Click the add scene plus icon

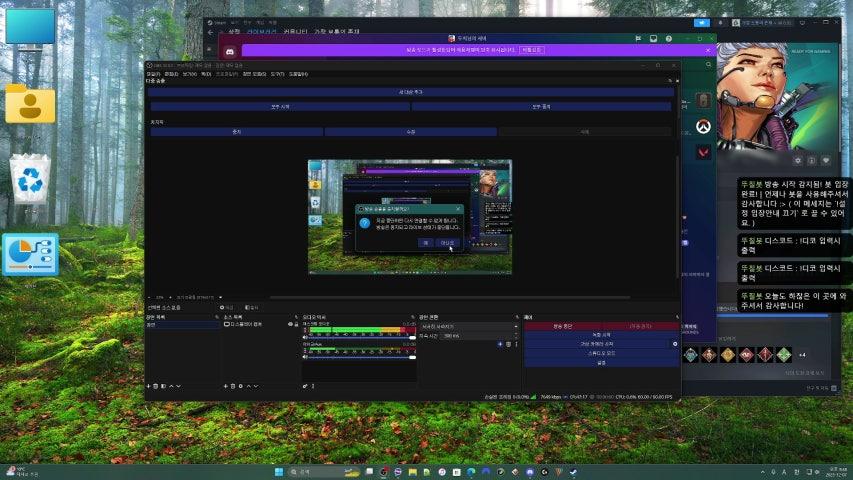coord(148,385)
